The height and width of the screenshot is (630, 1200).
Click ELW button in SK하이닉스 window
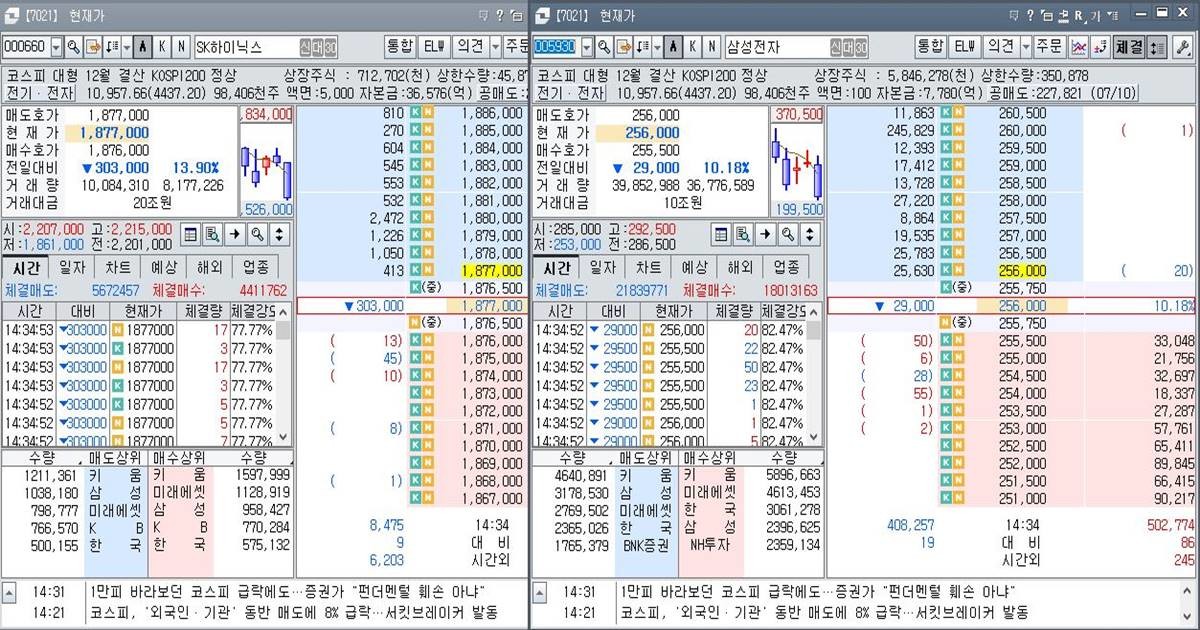pyautogui.click(x=434, y=46)
